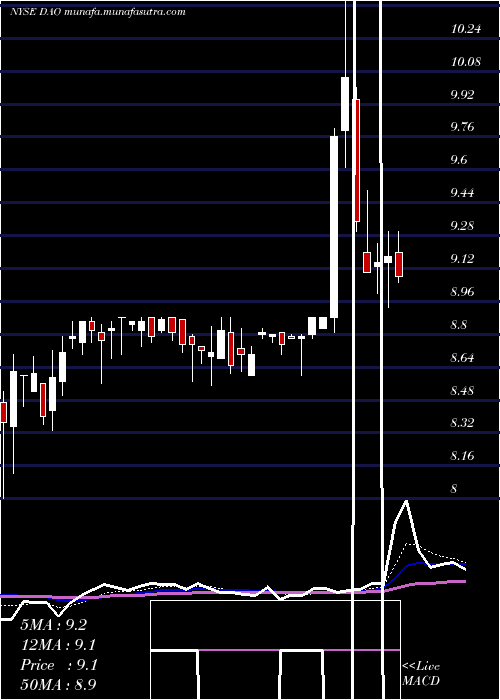The height and width of the screenshot is (700, 500).
Task: Click the 8 price axis label
Action: 454,488
